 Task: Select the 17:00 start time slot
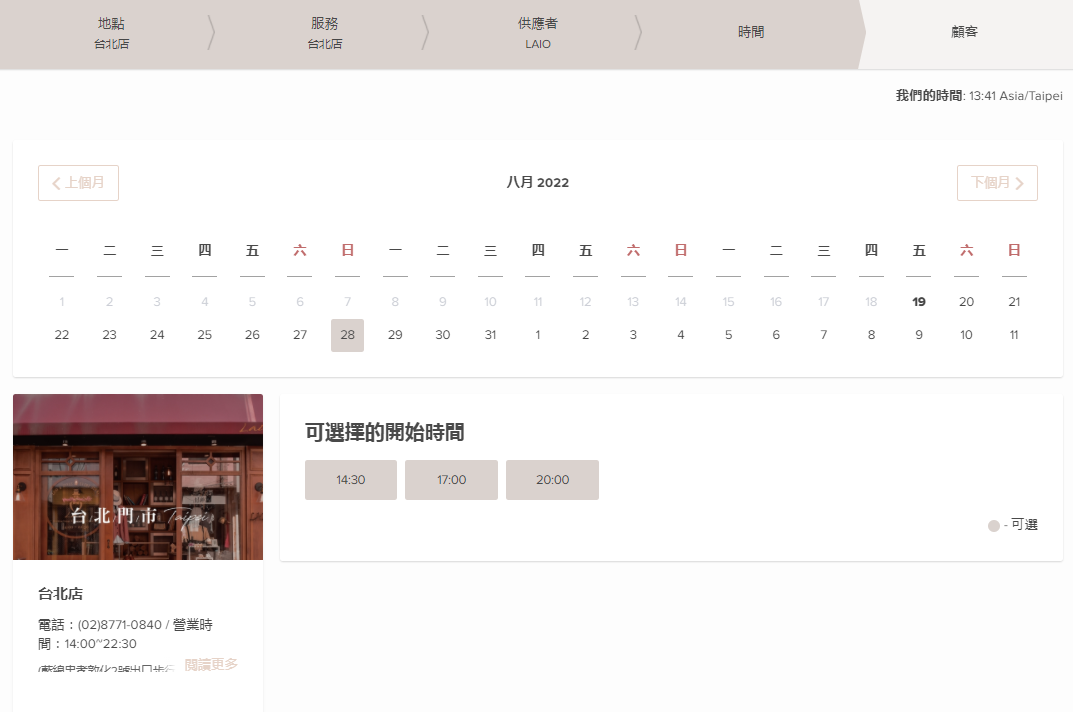point(452,480)
